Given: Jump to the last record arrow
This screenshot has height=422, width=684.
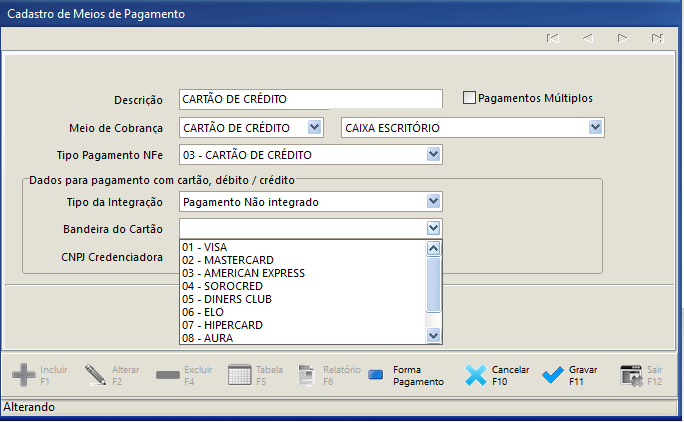Looking at the screenshot, I should pyautogui.click(x=657, y=38).
